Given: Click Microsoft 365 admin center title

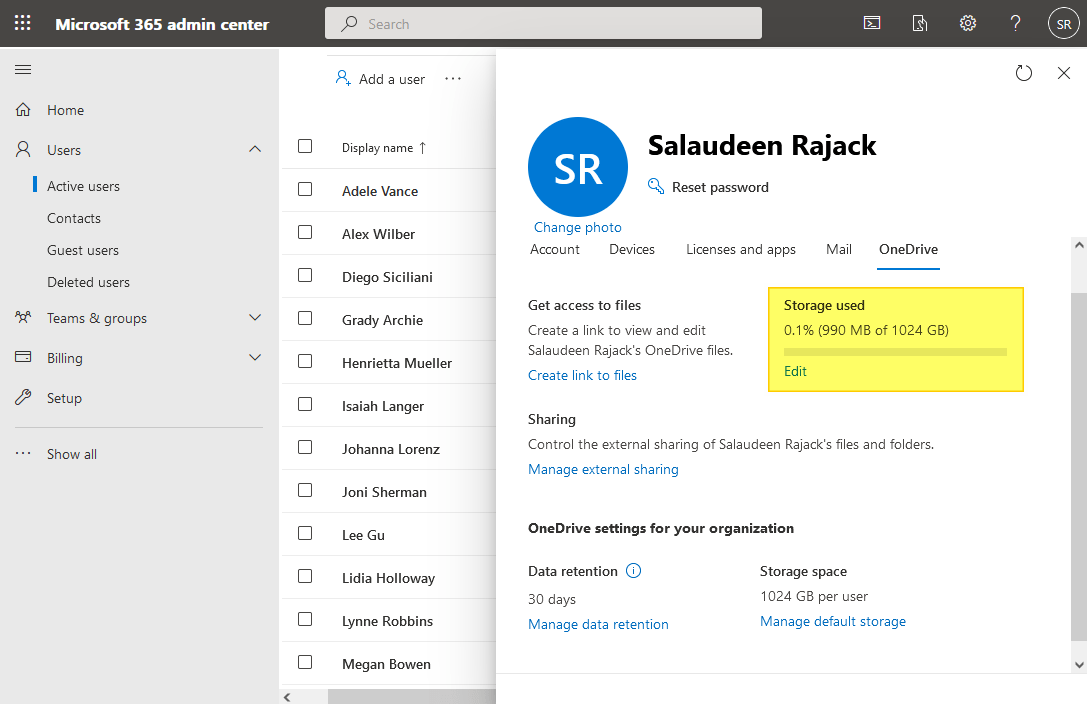Looking at the screenshot, I should coord(162,24).
